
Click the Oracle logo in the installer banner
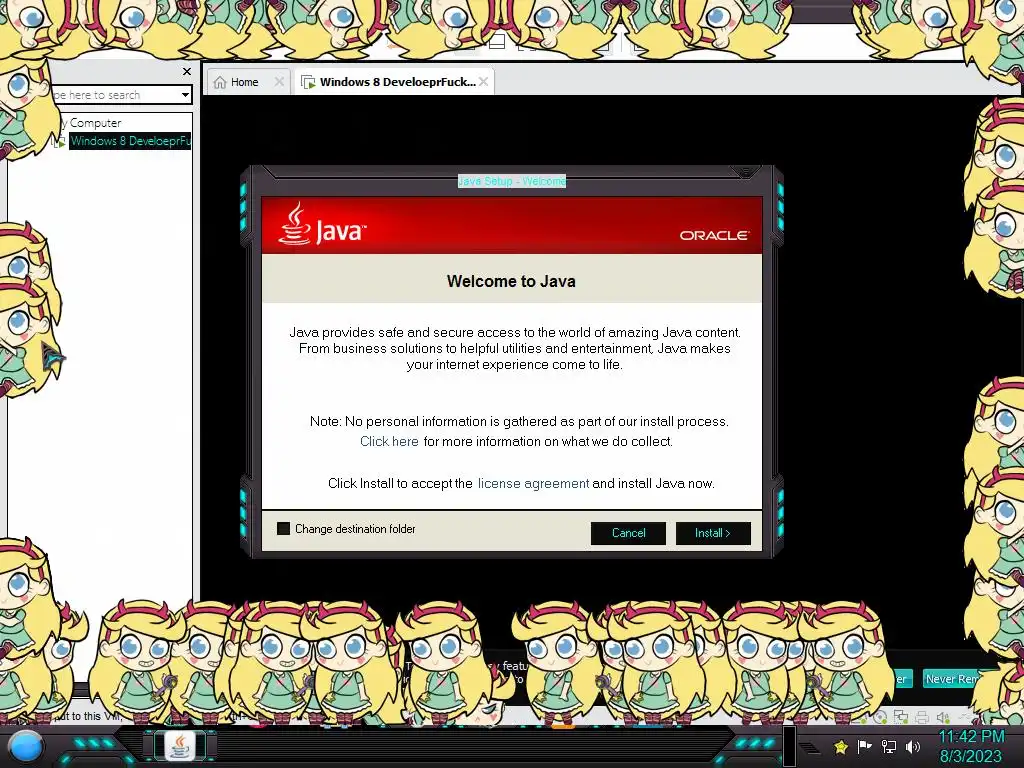pyautogui.click(x=714, y=235)
